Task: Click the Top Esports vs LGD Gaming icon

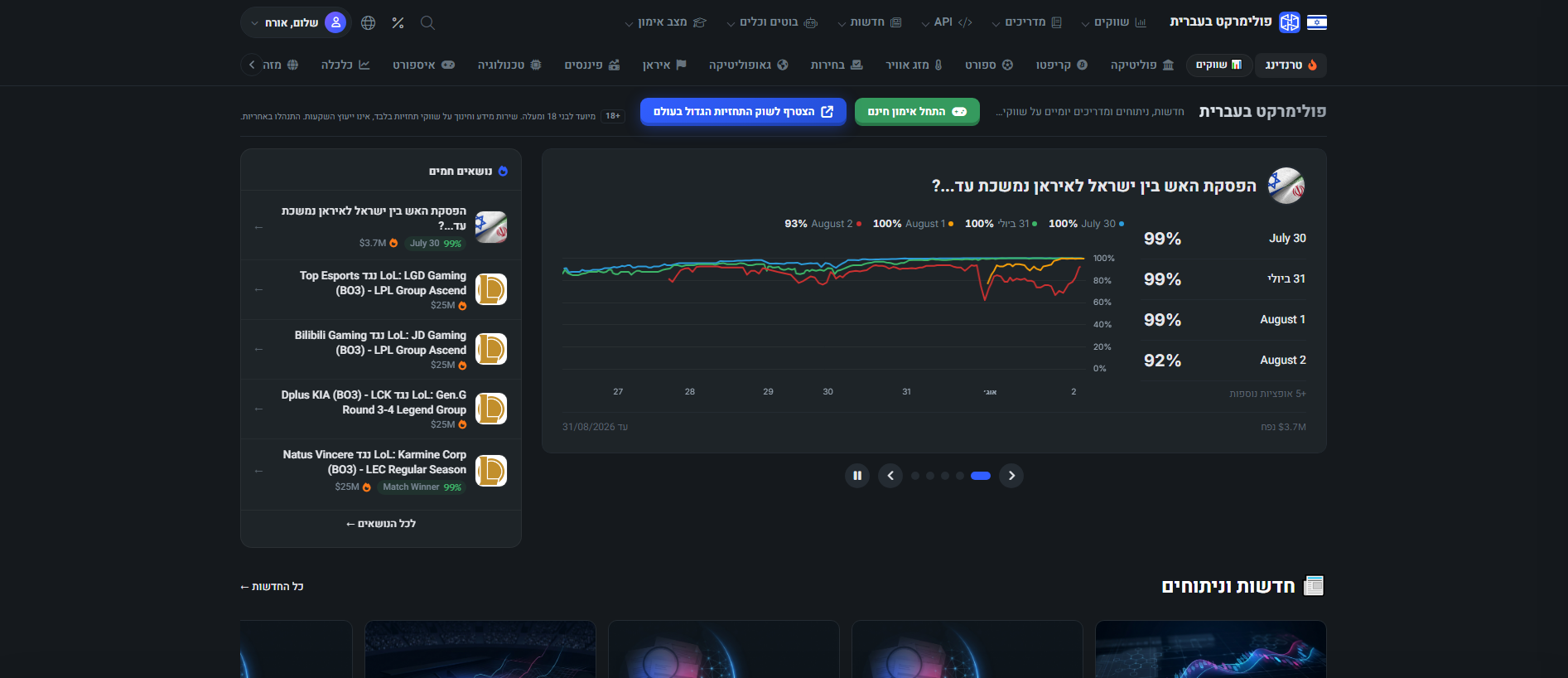Action: click(491, 289)
